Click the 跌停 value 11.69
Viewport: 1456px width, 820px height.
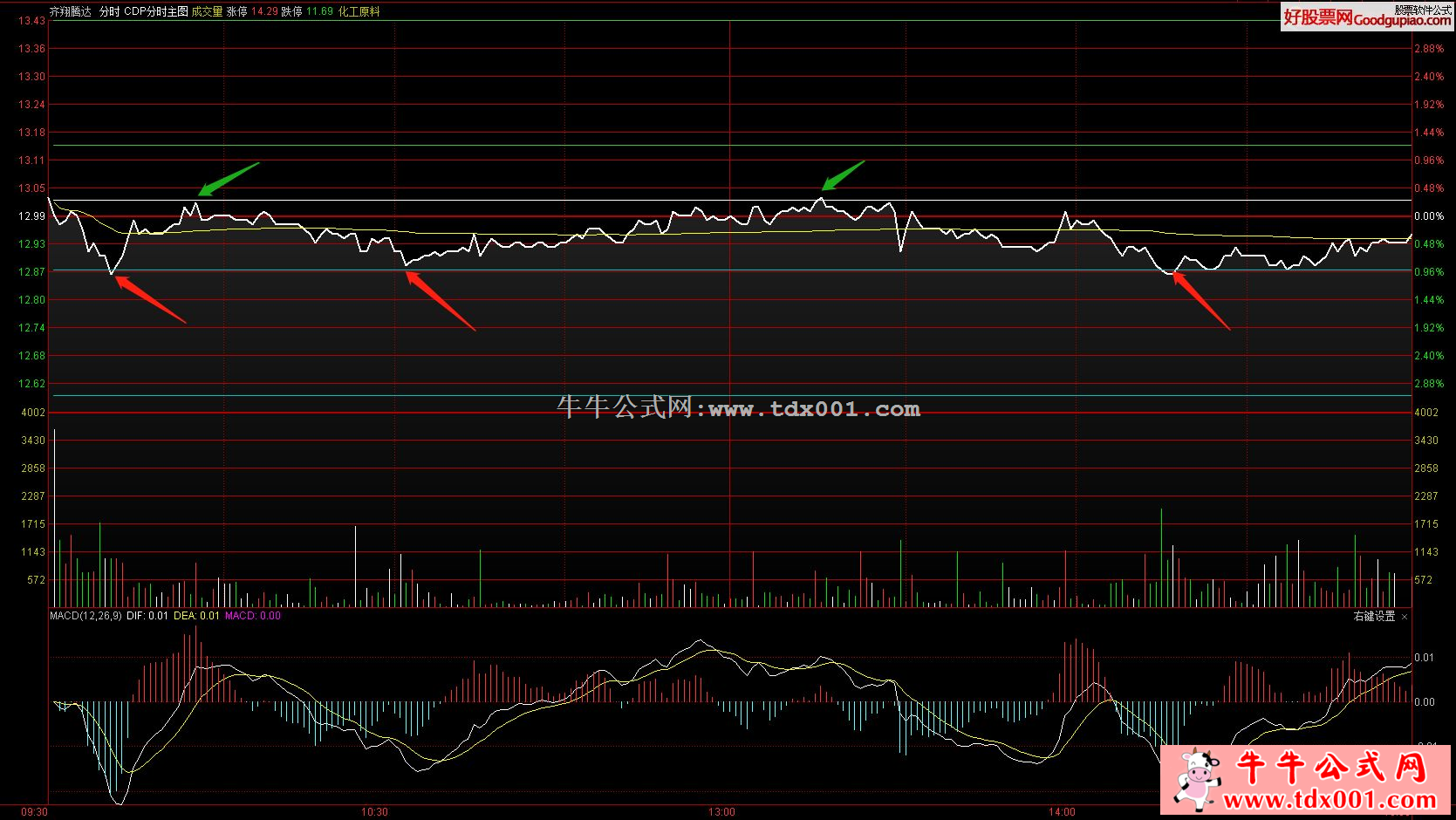[319, 11]
